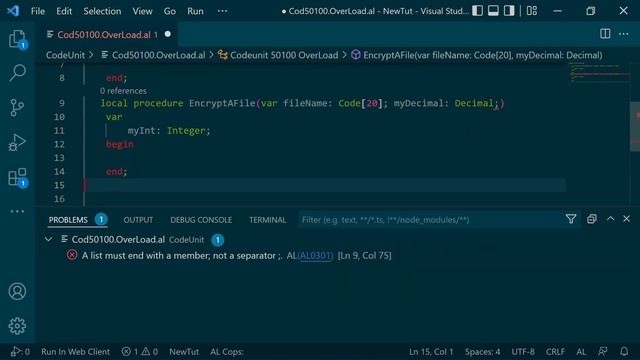The image size is (640, 360).
Task: Collapse the Cod50100.OverLoad.al problems group
Action: pyautogui.click(x=49, y=239)
